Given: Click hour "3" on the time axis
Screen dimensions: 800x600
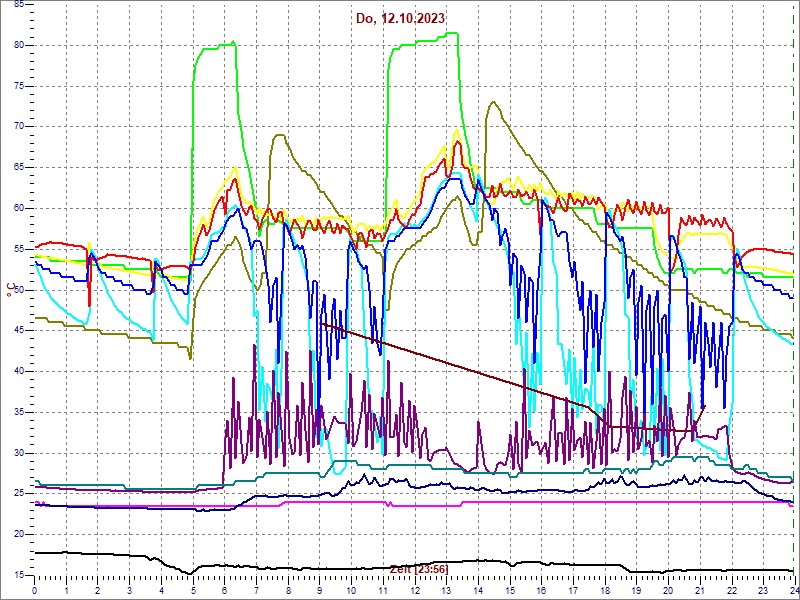Looking at the screenshot, I should (130, 590).
